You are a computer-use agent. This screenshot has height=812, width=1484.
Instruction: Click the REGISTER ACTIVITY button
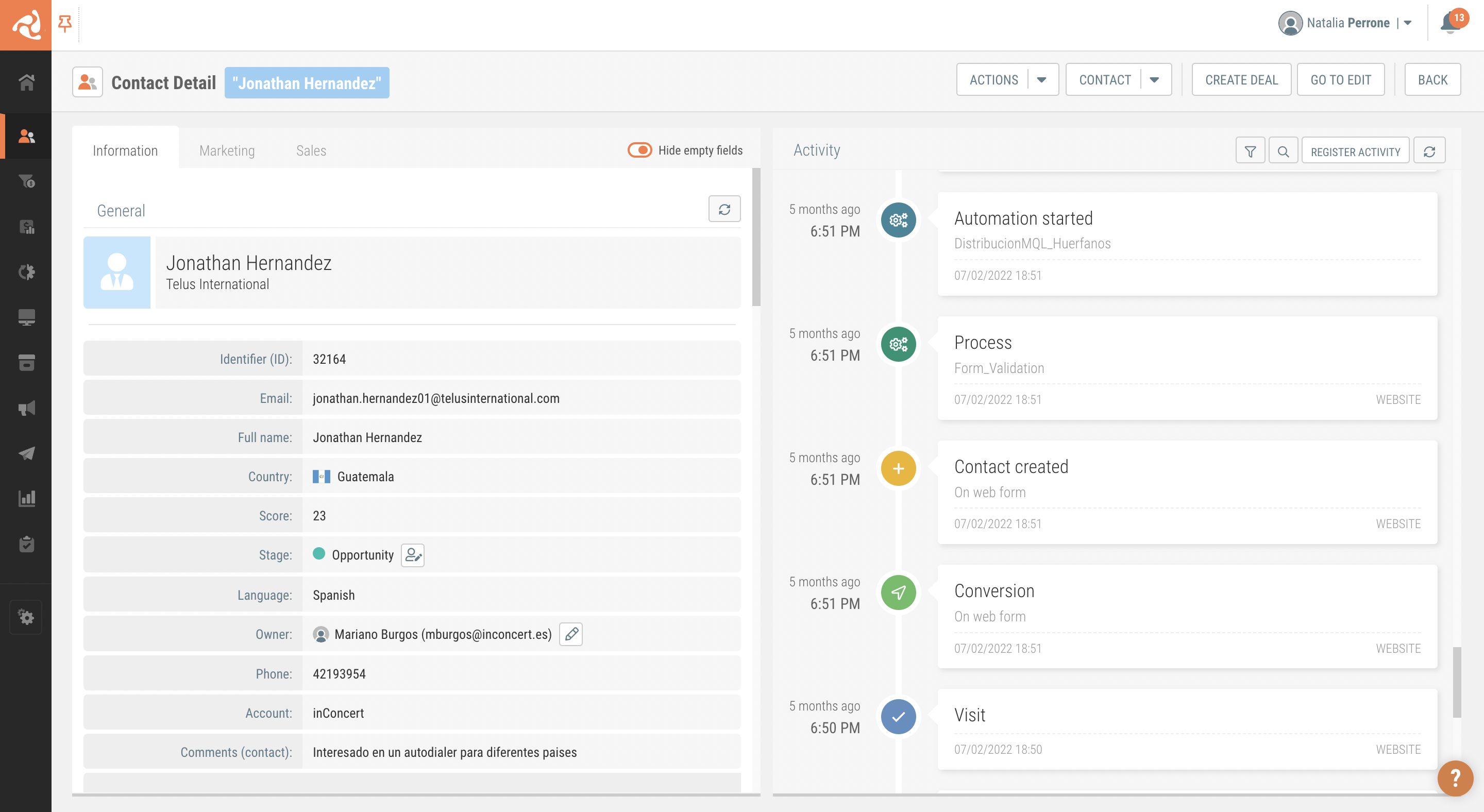point(1356,151)
